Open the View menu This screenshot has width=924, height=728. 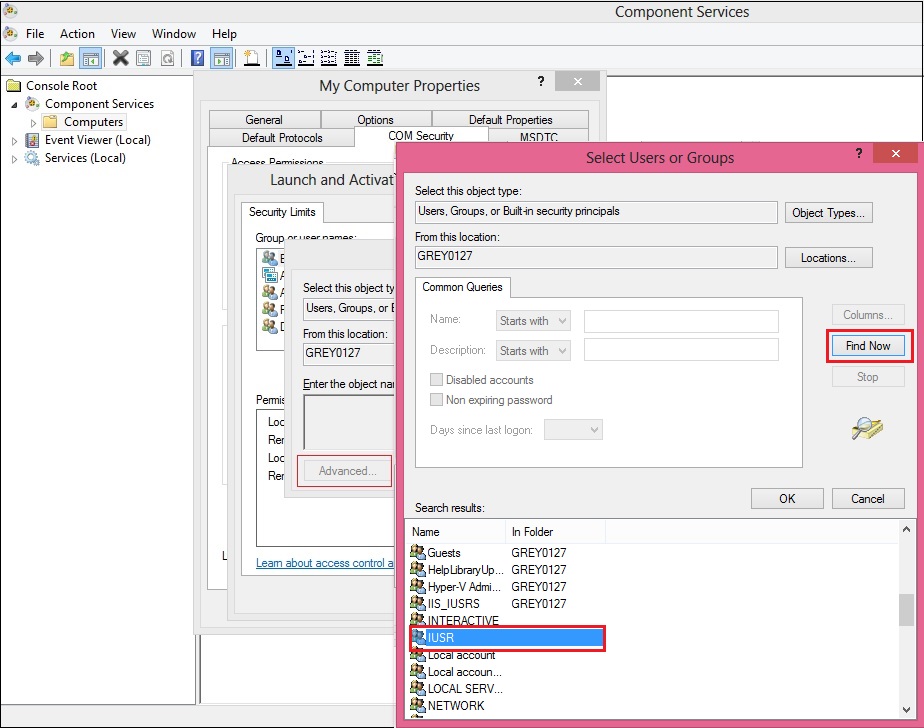click(x=123, y=34)
